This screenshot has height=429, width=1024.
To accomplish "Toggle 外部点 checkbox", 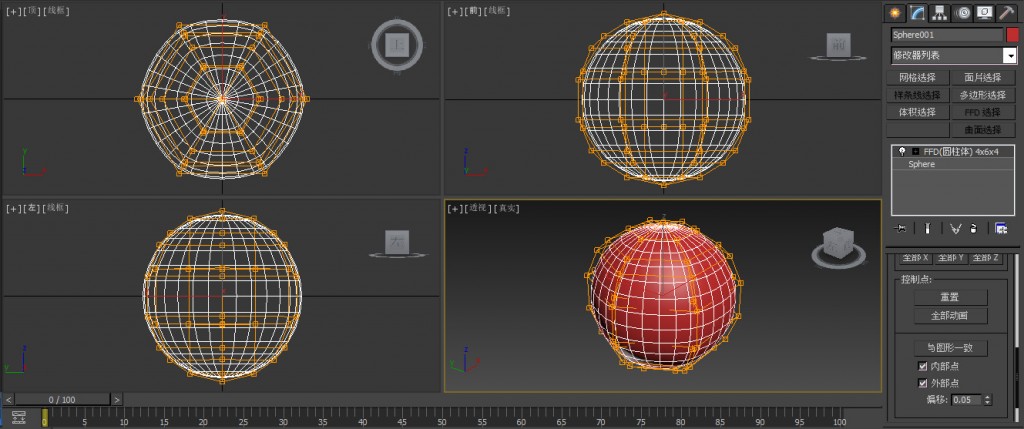I will coord(923,383).
